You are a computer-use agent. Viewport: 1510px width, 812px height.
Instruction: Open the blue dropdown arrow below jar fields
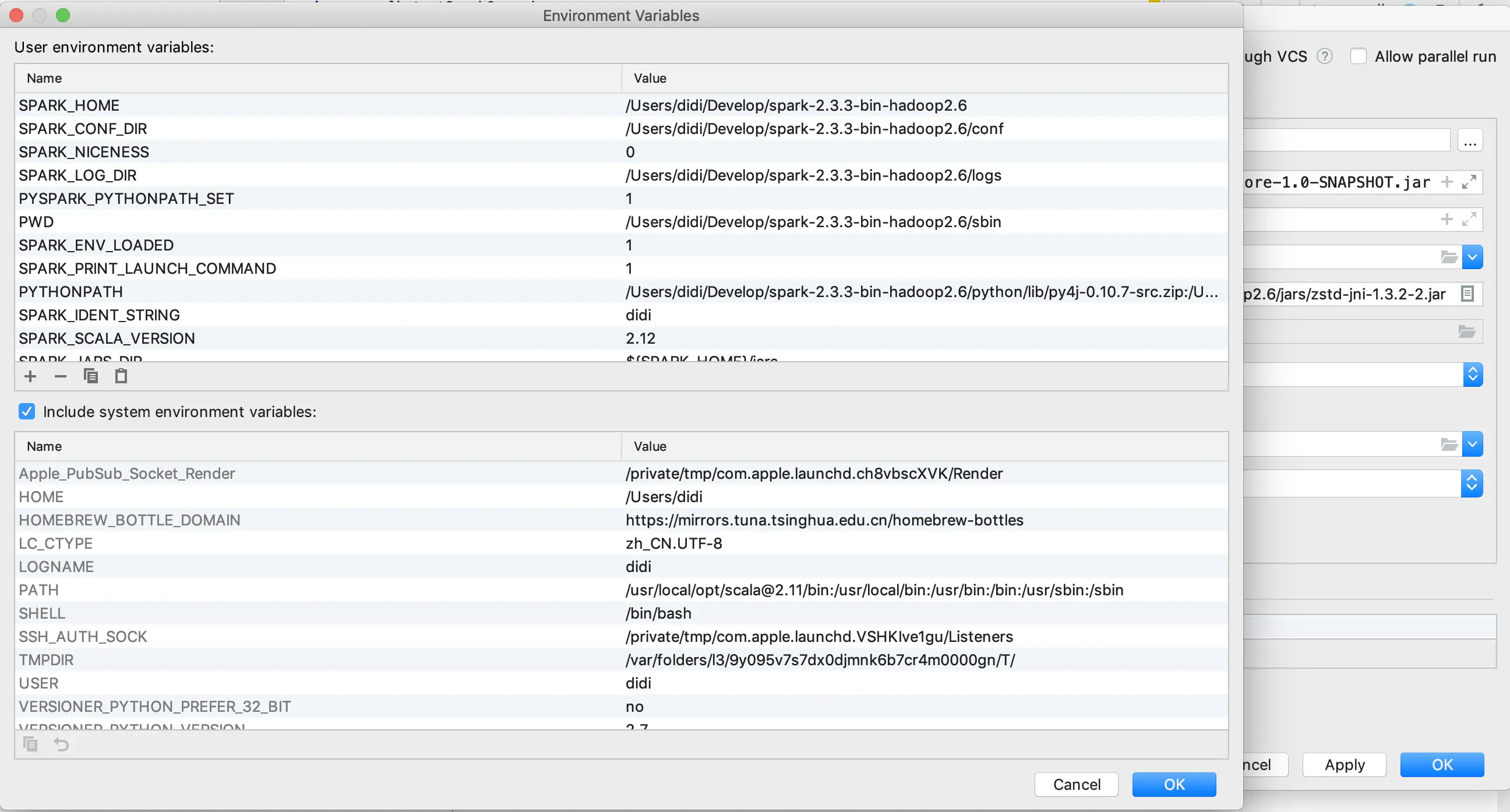[x=1472, y=257]
